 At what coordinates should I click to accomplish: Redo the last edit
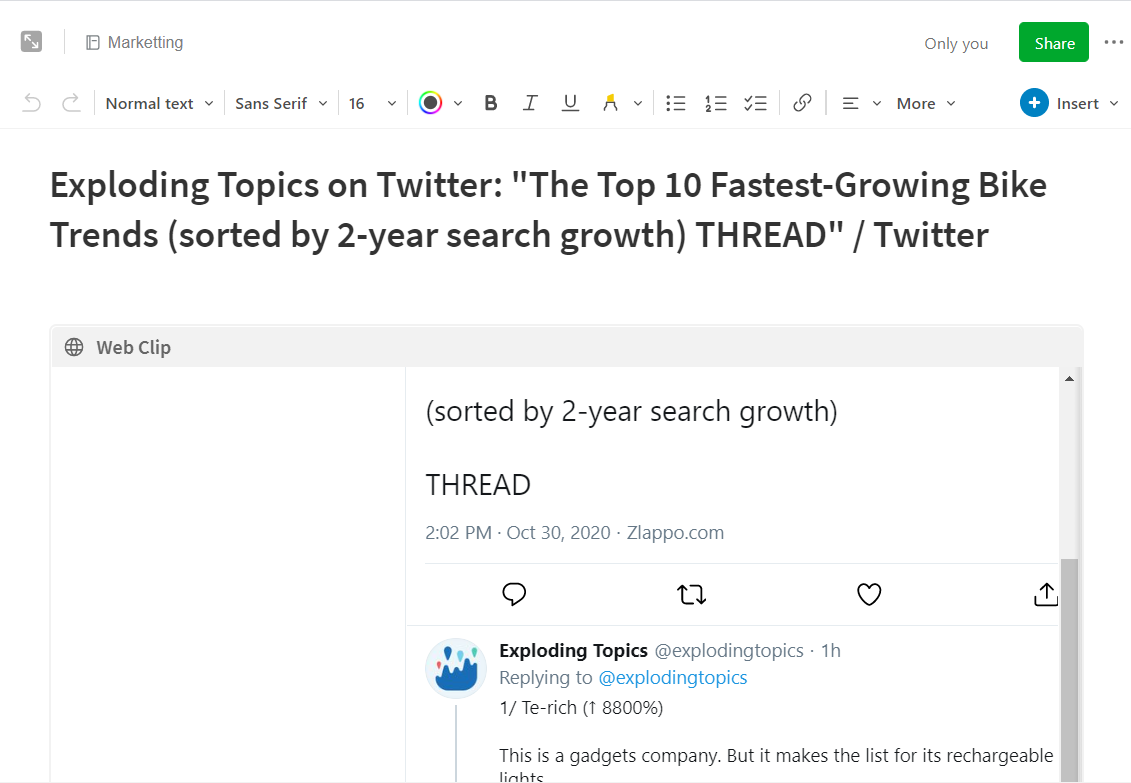click(71, 103)
